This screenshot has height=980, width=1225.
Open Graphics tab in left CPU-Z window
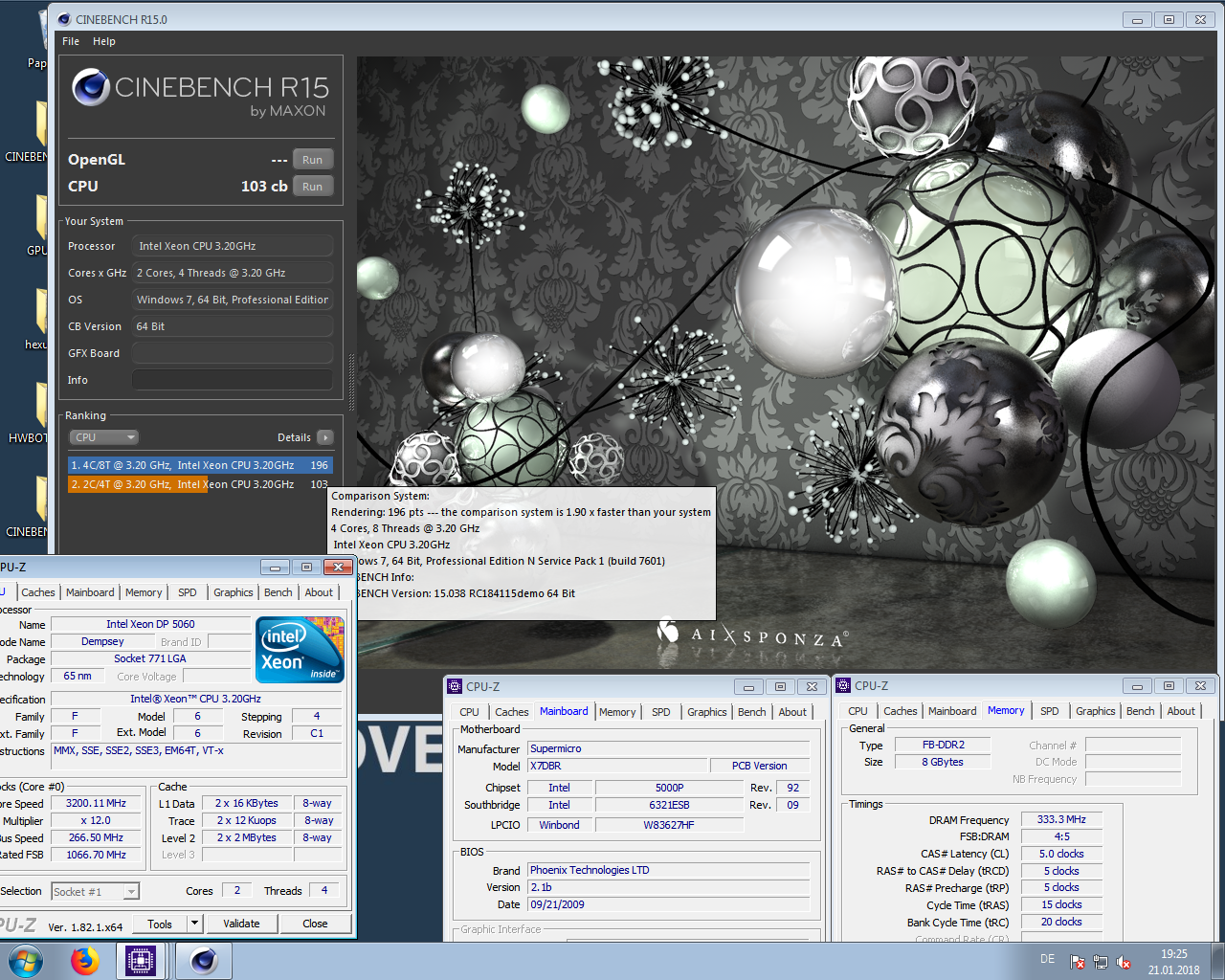(234, 592)
